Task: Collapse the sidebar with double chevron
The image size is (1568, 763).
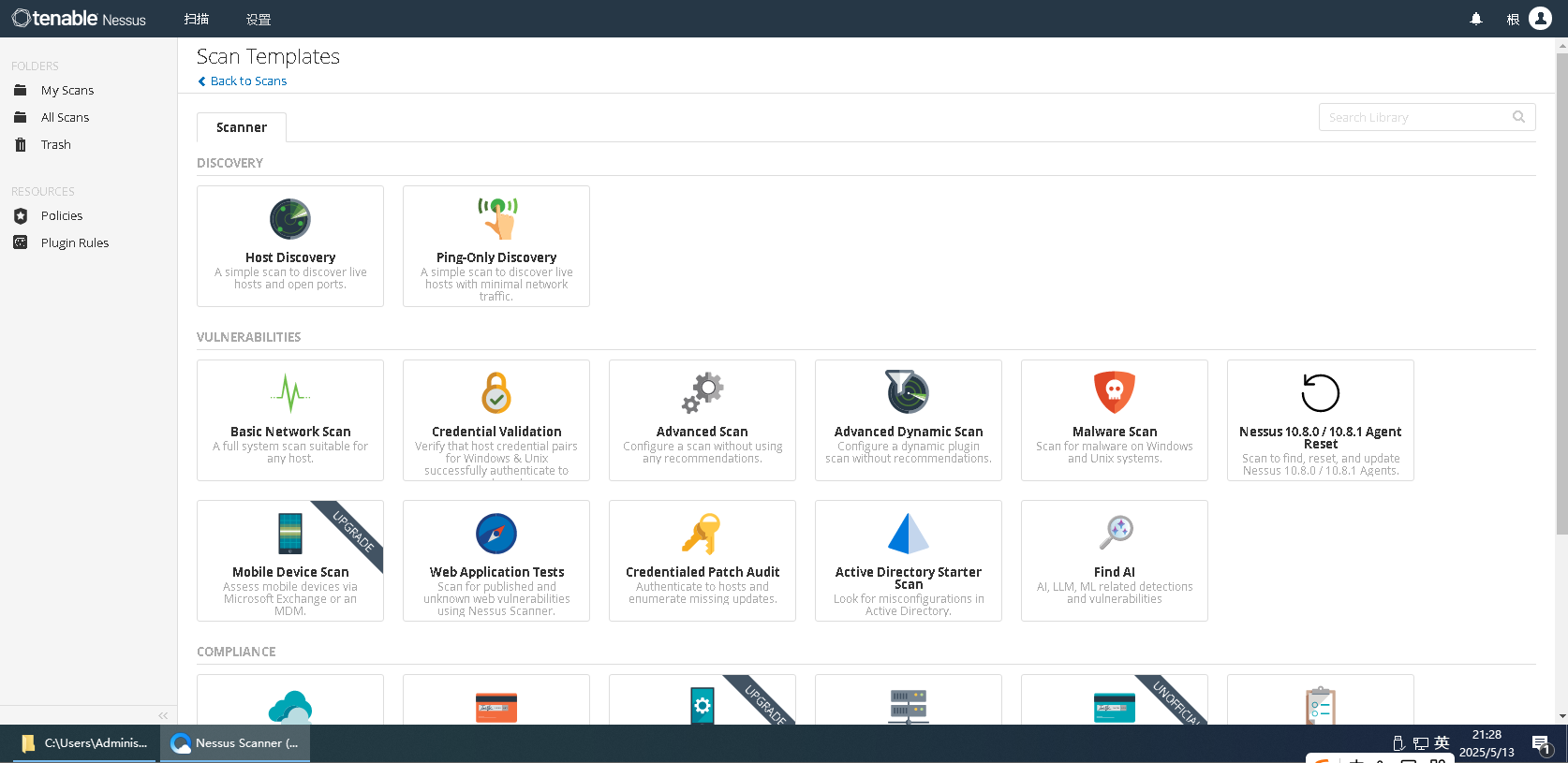Action: [x=163, y=715]
